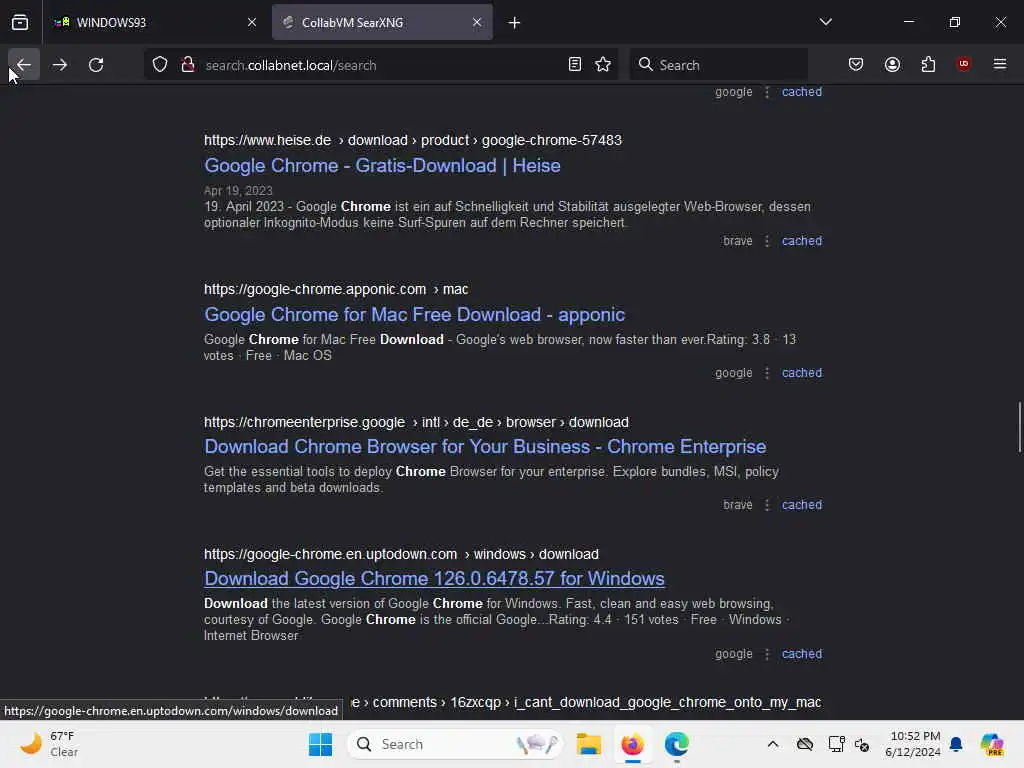Click the page's vertical scrollbar thumb
The image size is (1024, 768).
1019,427
